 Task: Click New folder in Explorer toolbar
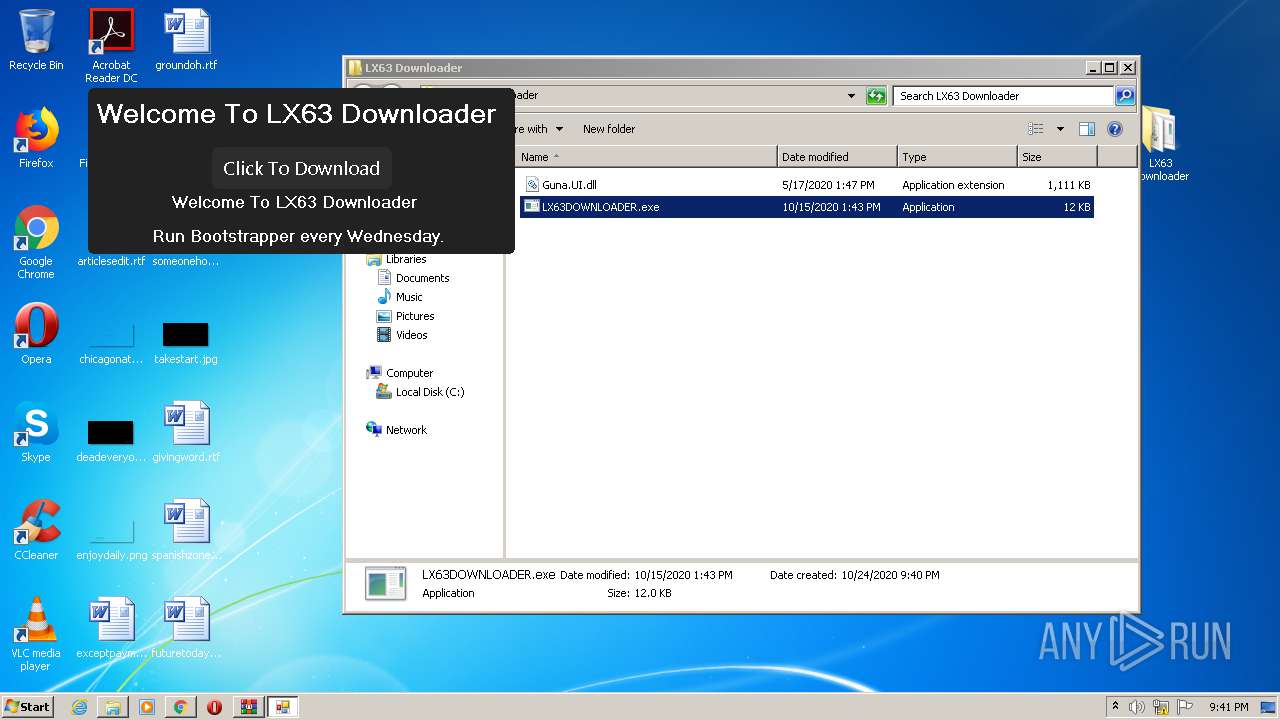click(609, 129)
